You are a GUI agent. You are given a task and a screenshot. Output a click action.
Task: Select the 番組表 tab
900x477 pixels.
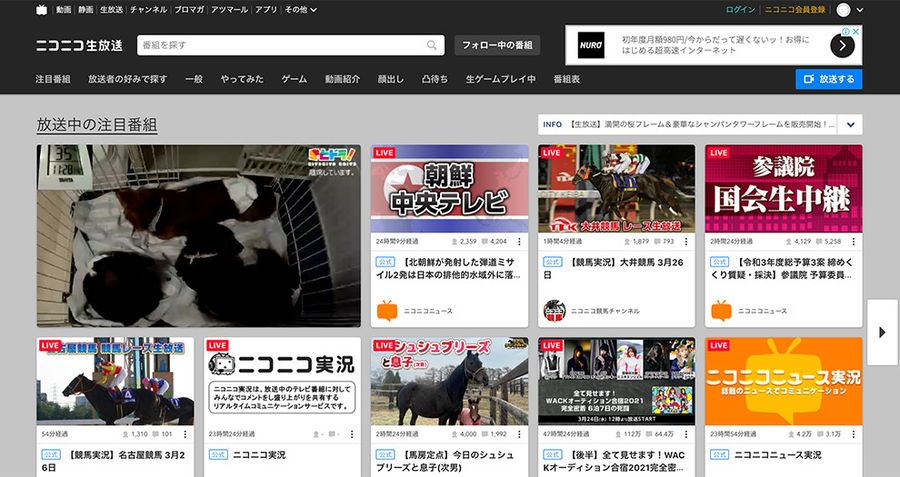(567, 79)
